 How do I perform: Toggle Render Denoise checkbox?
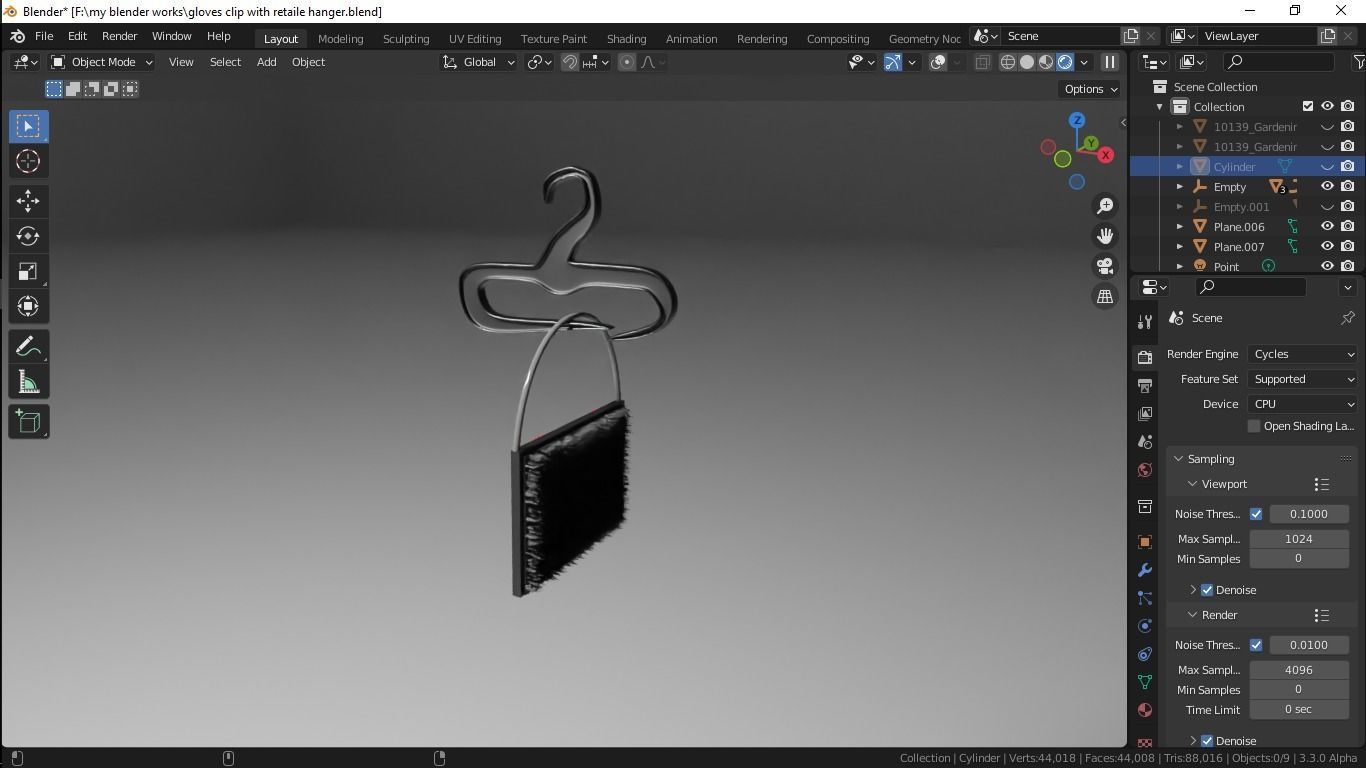coord(1207,741)
